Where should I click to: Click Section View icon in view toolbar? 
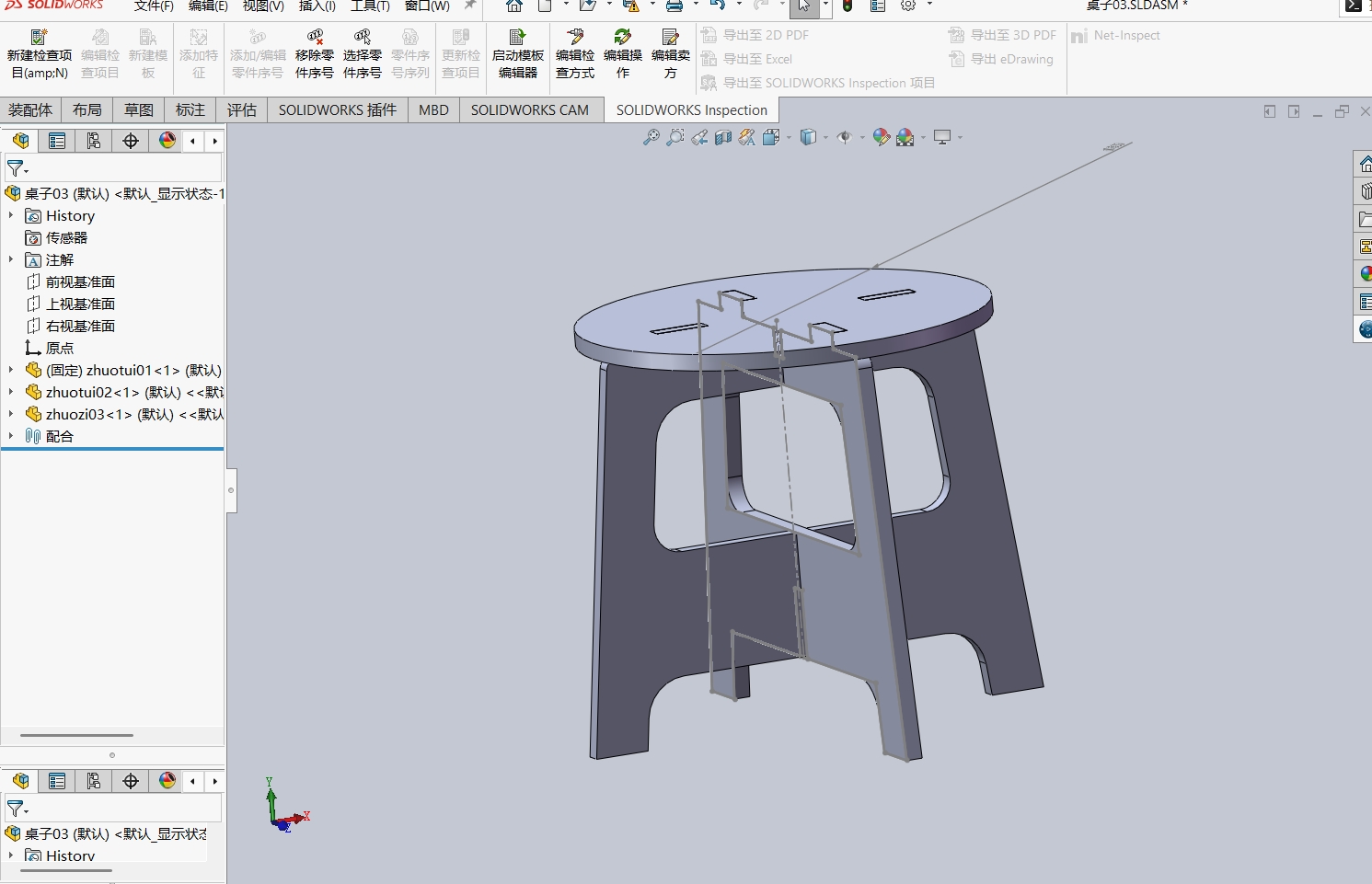723,138
